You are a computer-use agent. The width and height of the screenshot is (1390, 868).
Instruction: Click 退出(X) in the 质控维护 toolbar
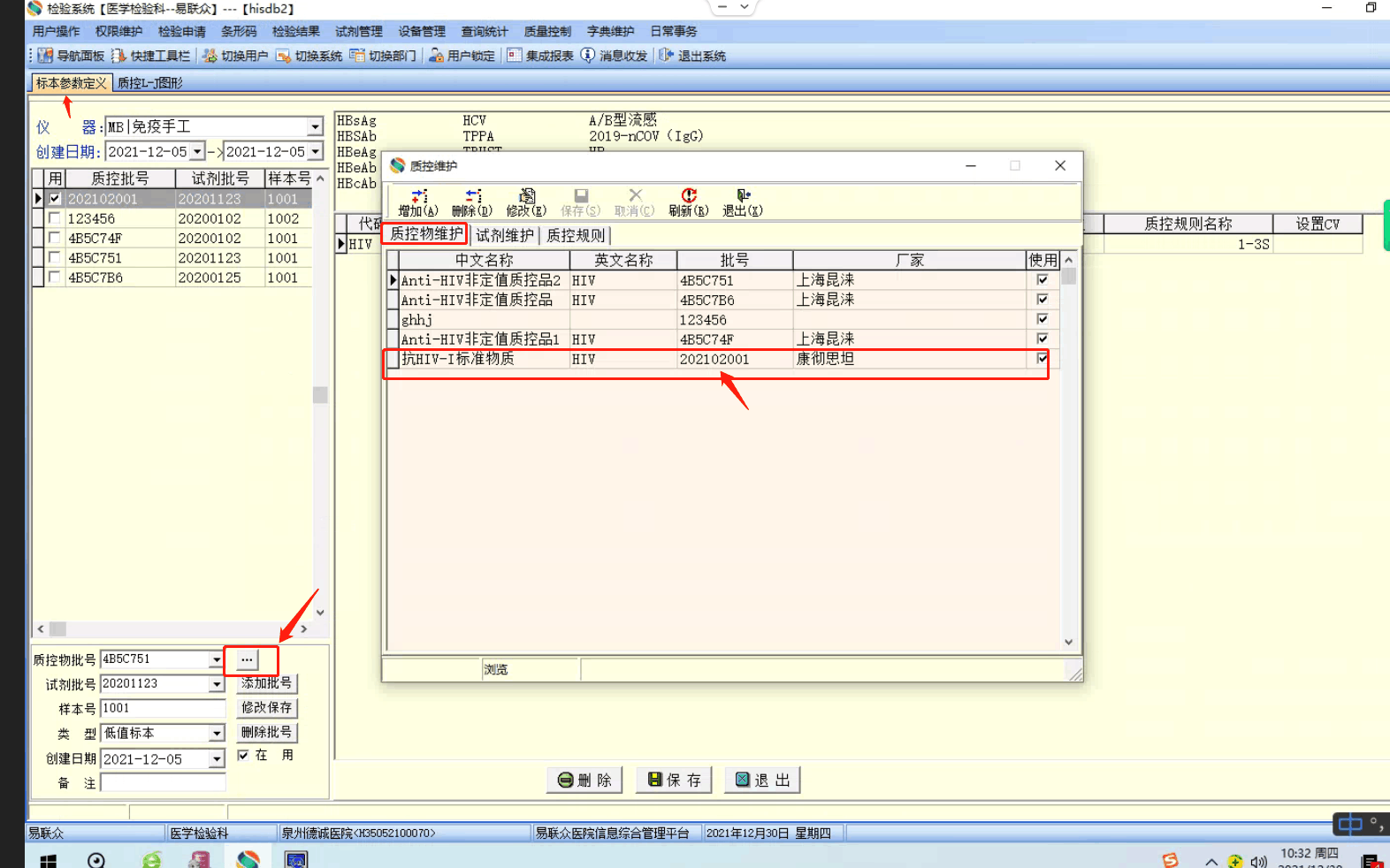coord(743,202)
